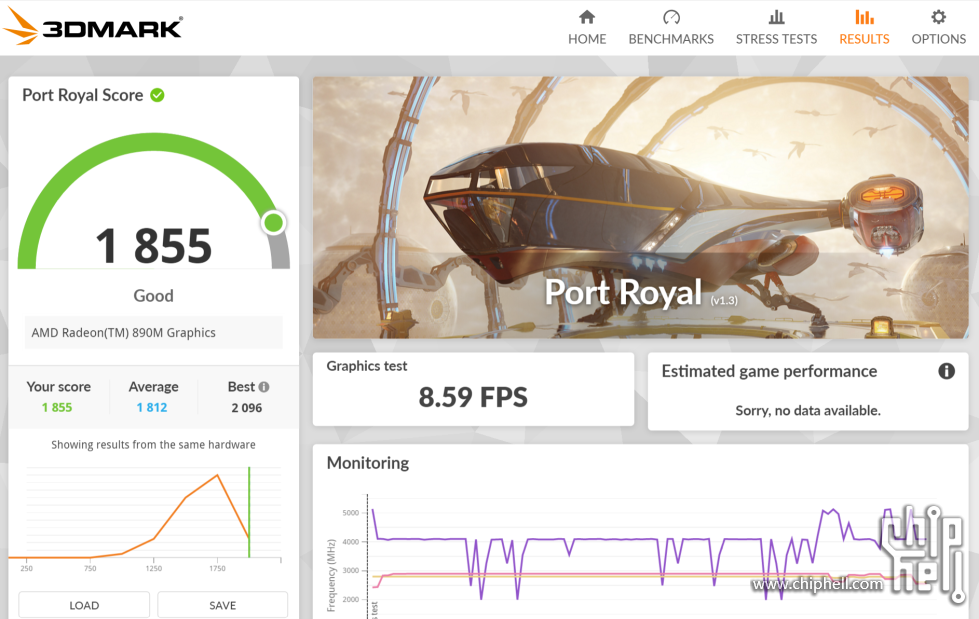Image resolution: width=979 pixels, height=619 pixels.
Task: Click the Monitoring section heading
Action: [368, 463]
